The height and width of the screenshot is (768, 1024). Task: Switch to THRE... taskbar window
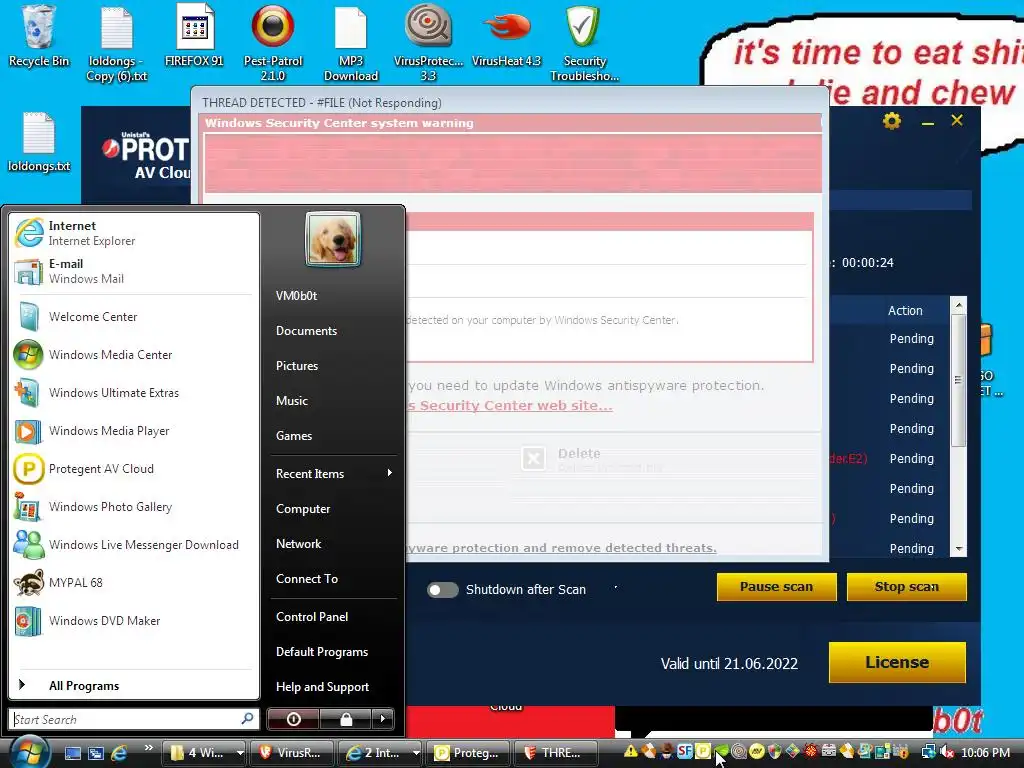pyautogui.click(x=556, y=753)
